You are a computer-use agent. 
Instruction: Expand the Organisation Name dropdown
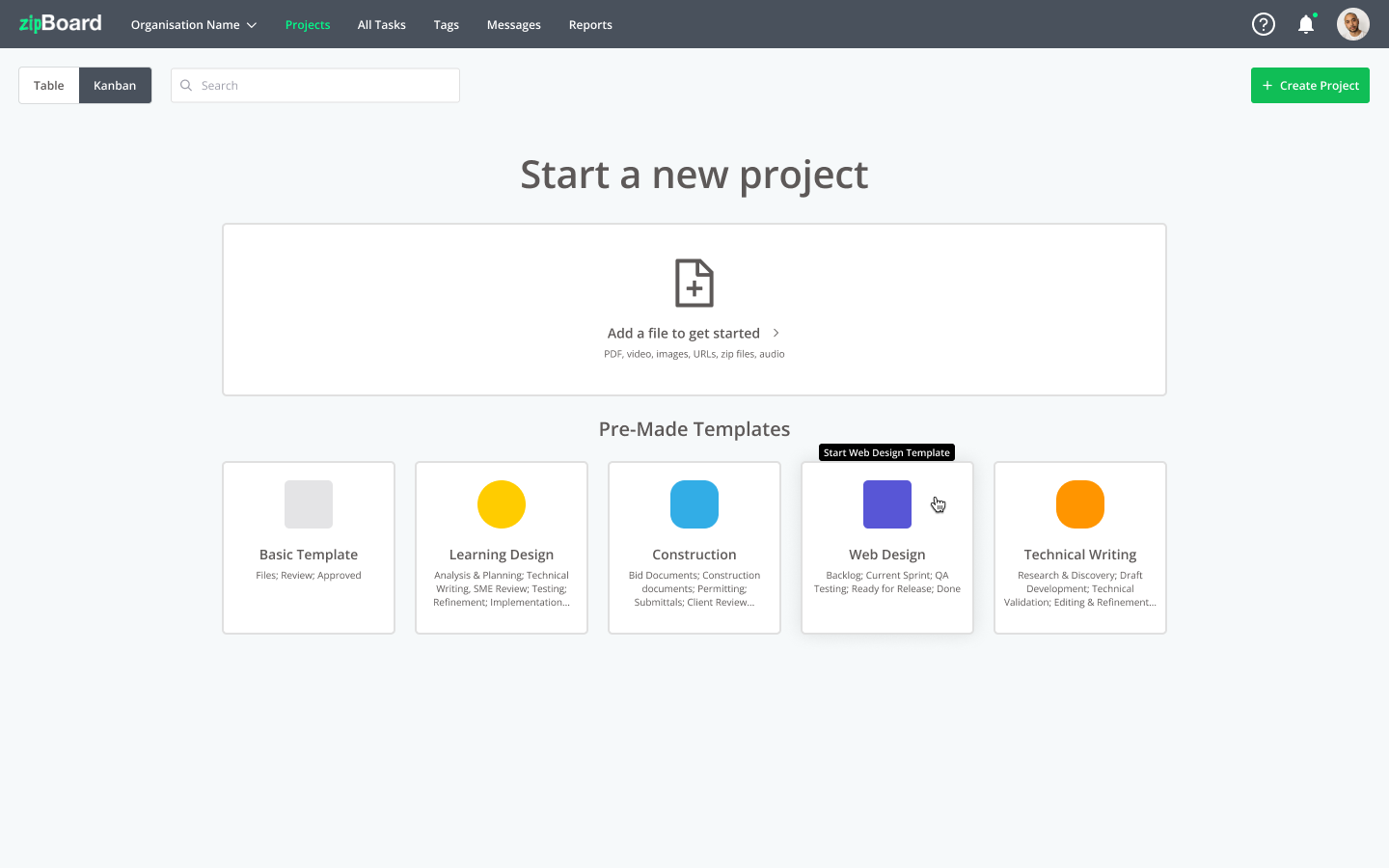[194, 25]
